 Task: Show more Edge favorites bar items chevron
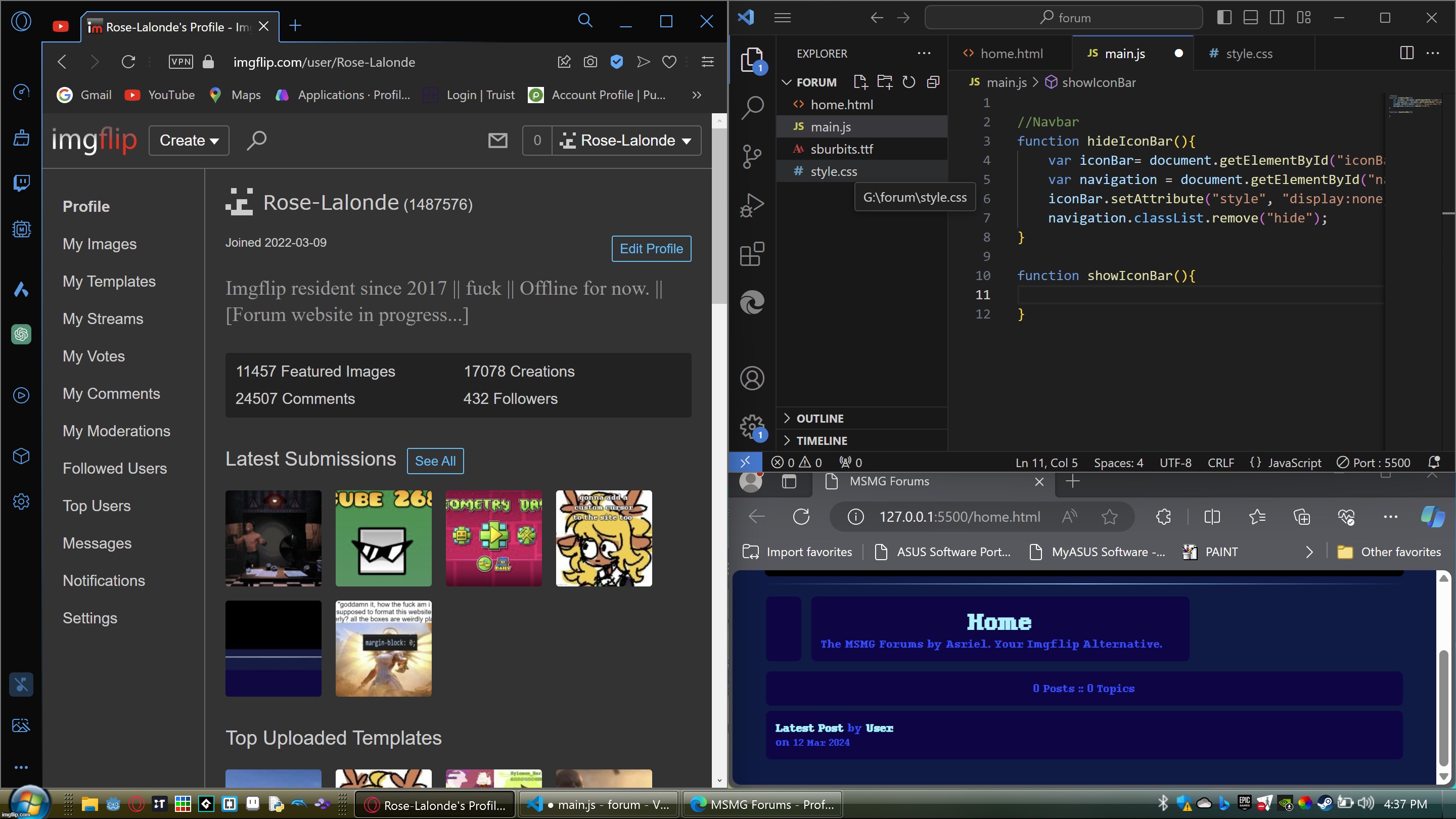(1309, 552)
